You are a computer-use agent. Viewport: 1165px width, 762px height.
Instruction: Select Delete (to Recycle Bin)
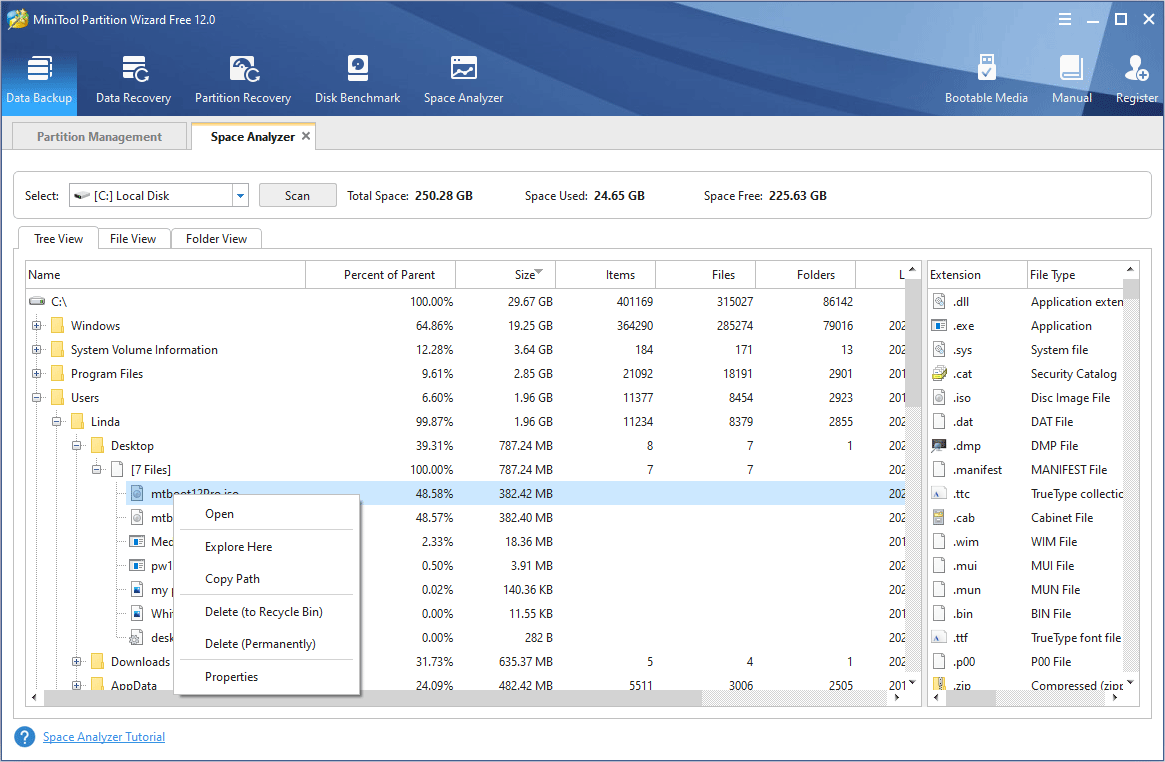click(x=267, y=612)
